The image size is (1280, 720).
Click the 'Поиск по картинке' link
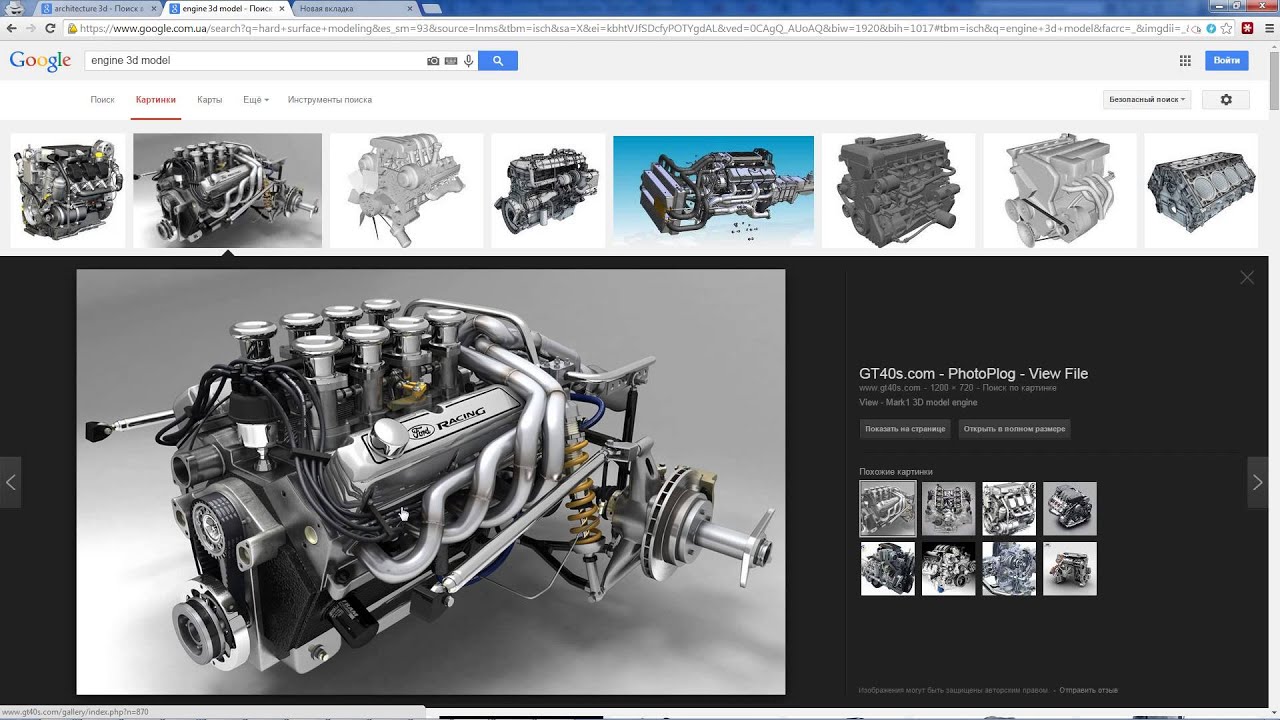pyautogui.click(x=1019, y=388)
